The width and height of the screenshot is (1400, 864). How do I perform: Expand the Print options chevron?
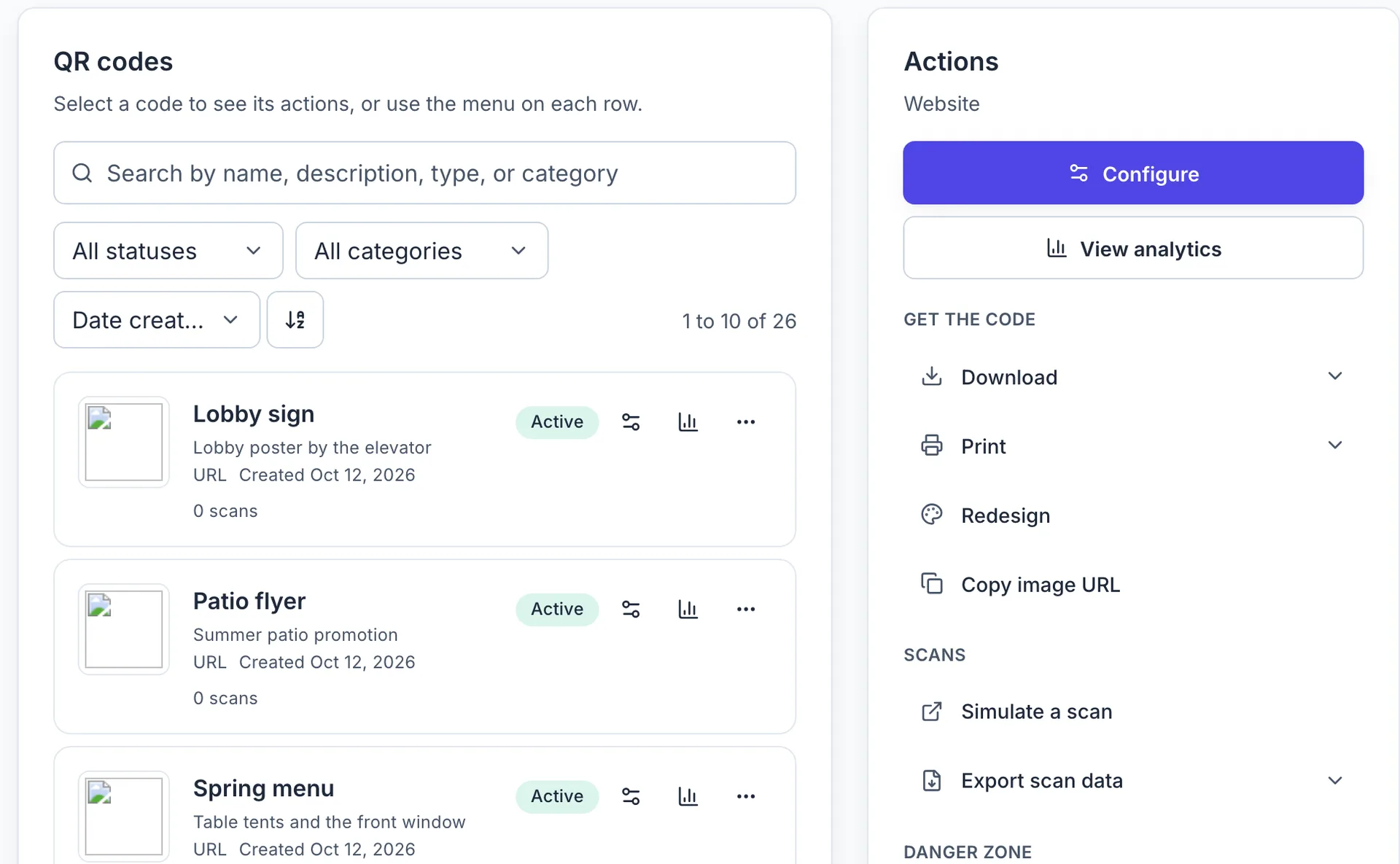pos(1335,445)
